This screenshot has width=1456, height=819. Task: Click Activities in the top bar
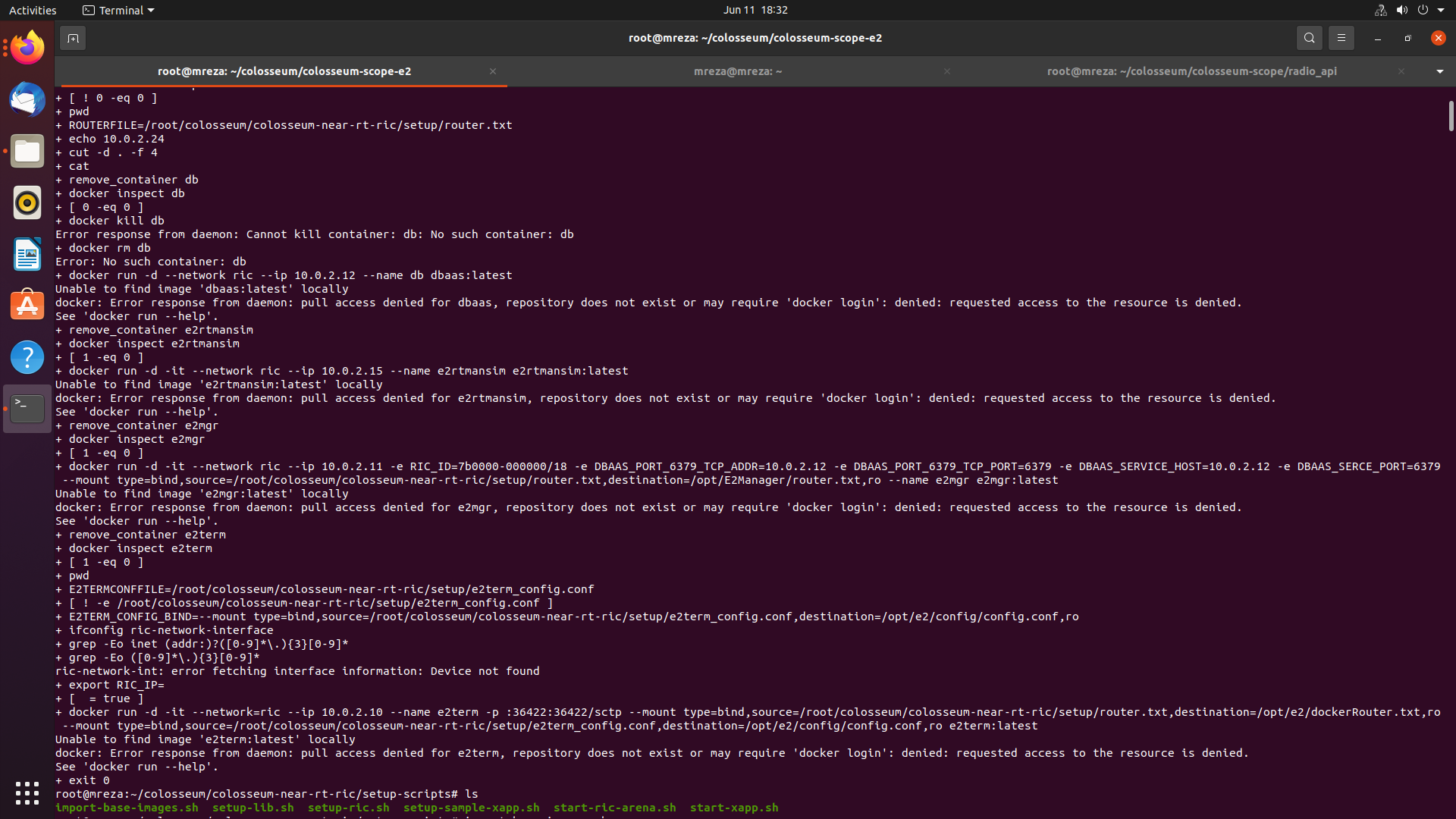(33, 10)
